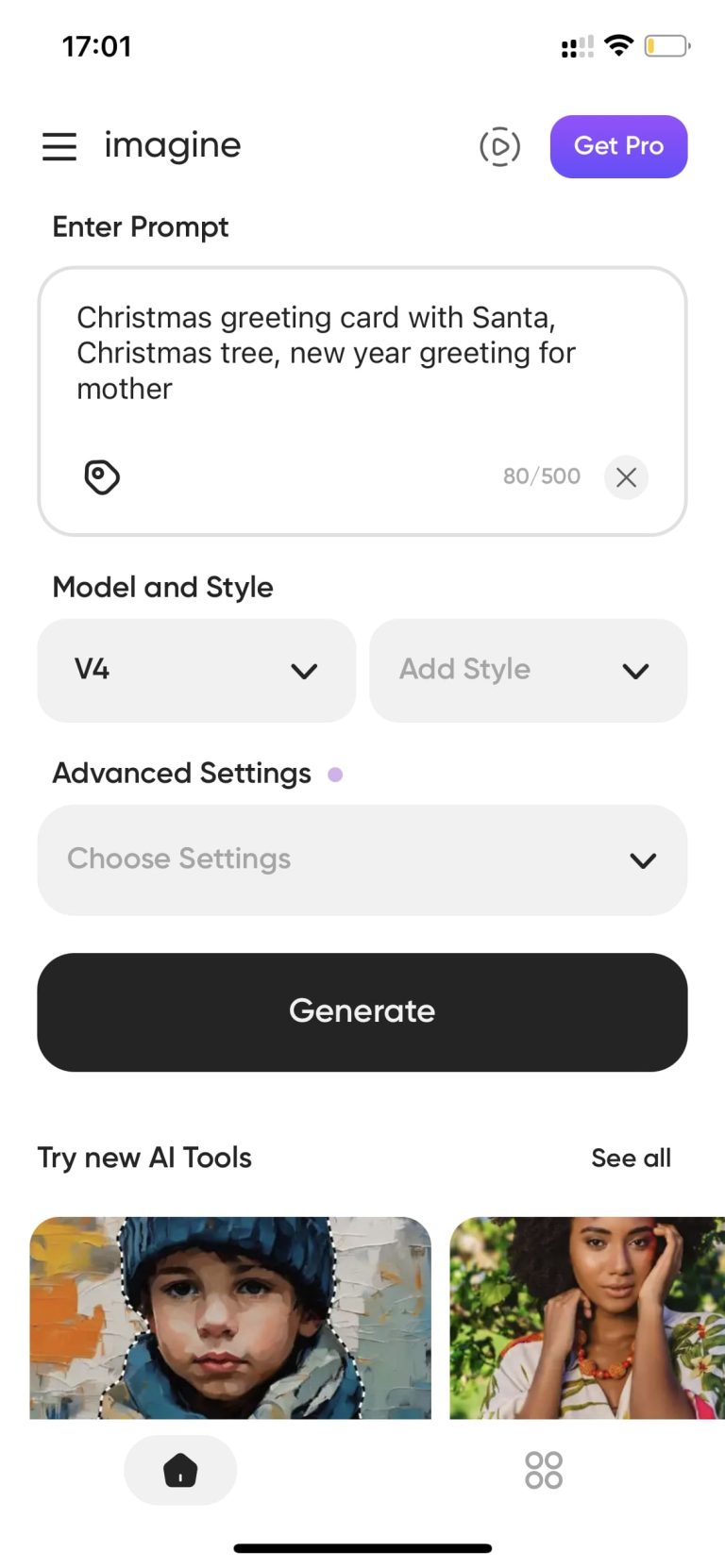
Task: Tap the battery status icon
Action: 666,45
